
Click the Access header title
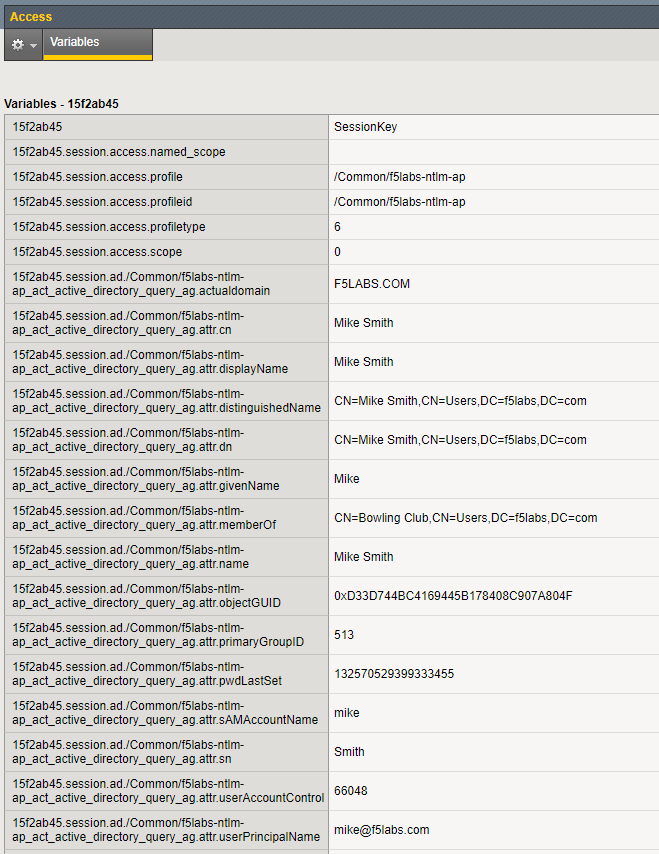[x=31, y=17]
